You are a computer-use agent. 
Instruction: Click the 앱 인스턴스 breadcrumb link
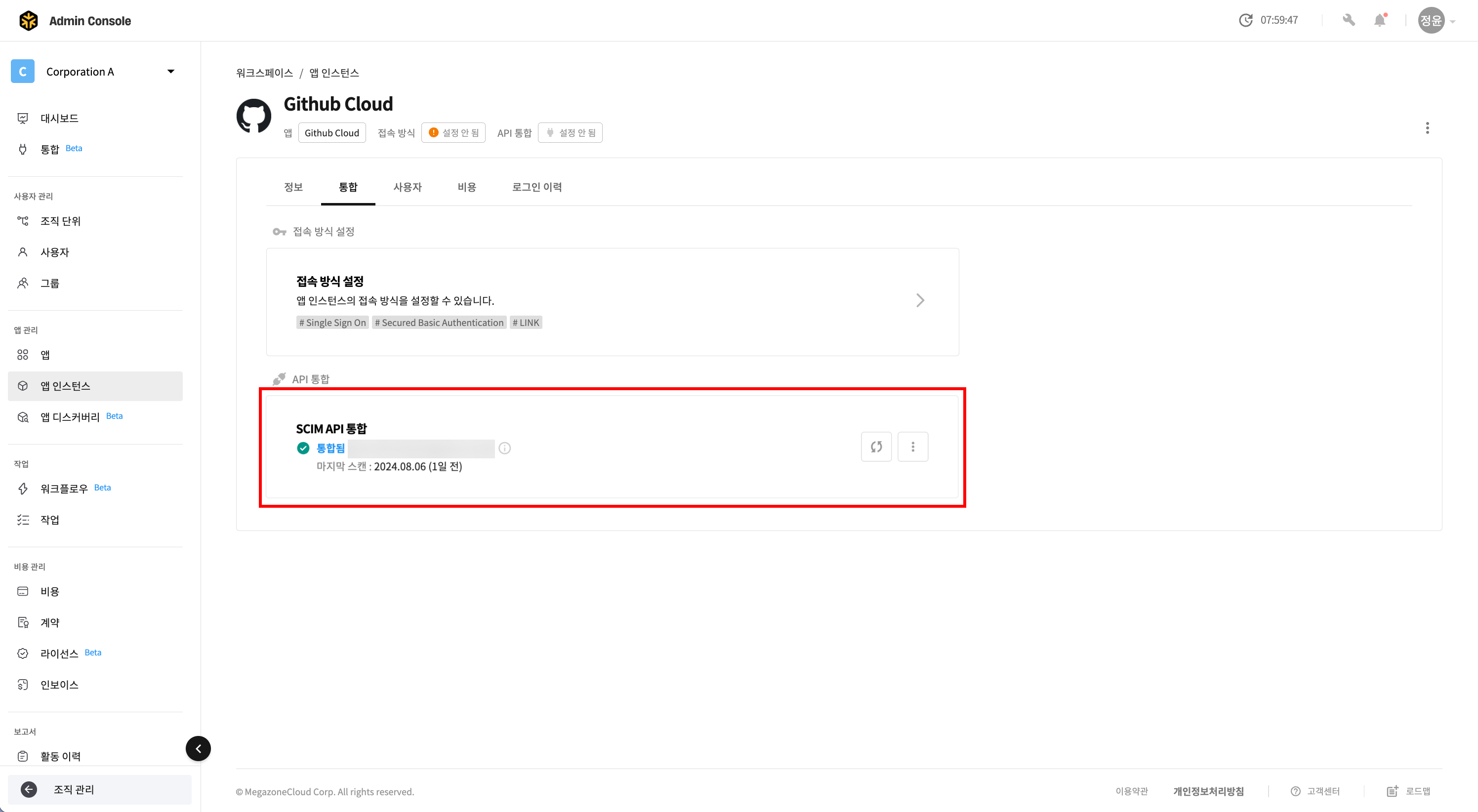[334, 73]
